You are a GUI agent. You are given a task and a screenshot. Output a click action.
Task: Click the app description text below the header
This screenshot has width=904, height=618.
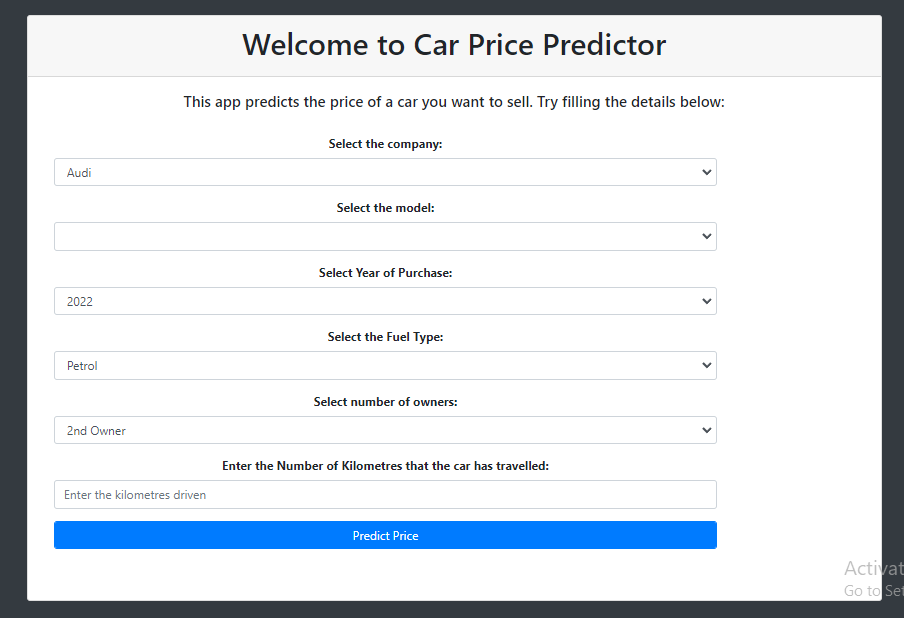point(454,101)
